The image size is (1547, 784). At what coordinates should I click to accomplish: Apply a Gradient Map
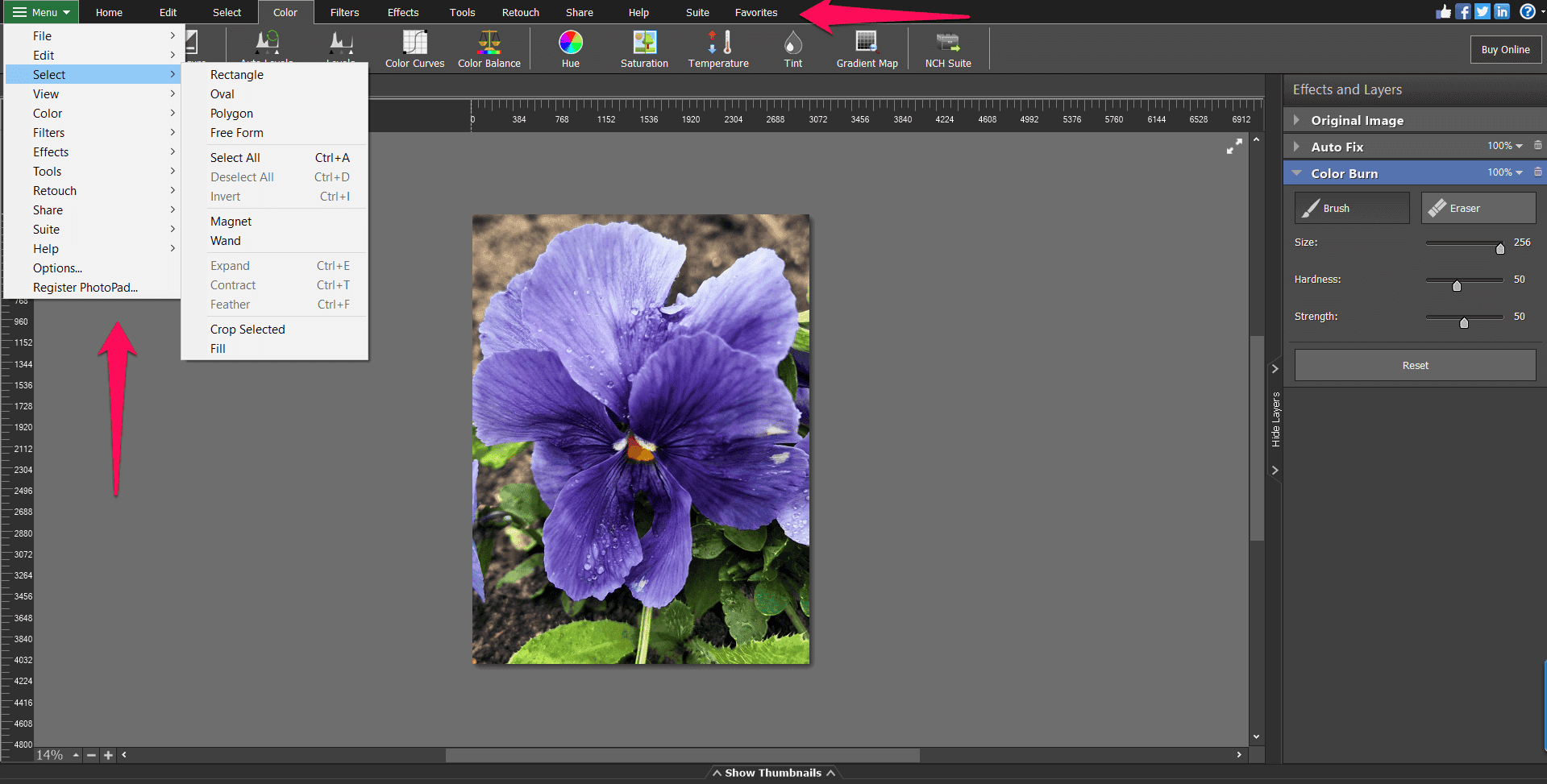[866, 48]
